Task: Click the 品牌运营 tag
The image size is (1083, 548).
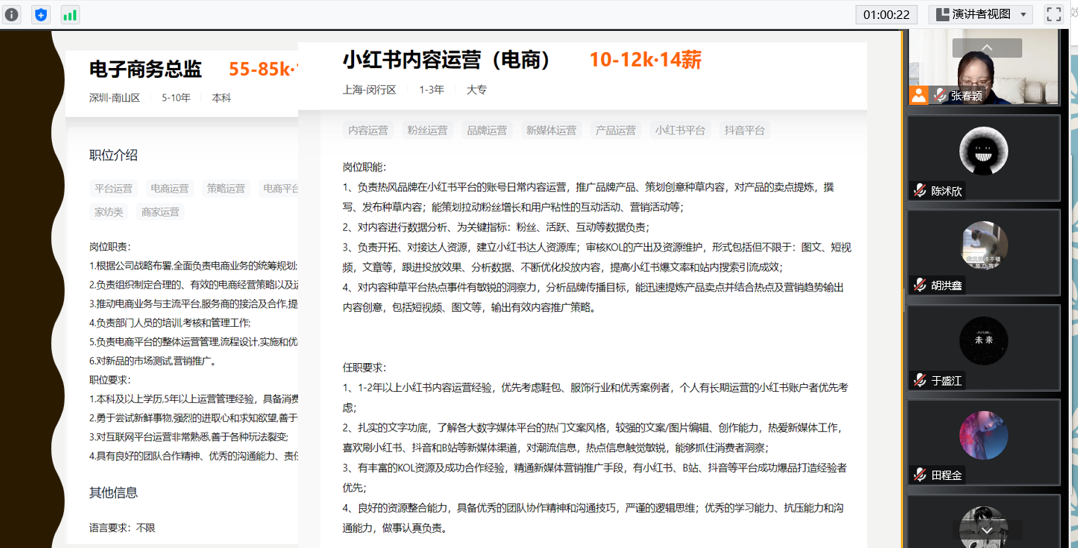Action: pos(487,130)
